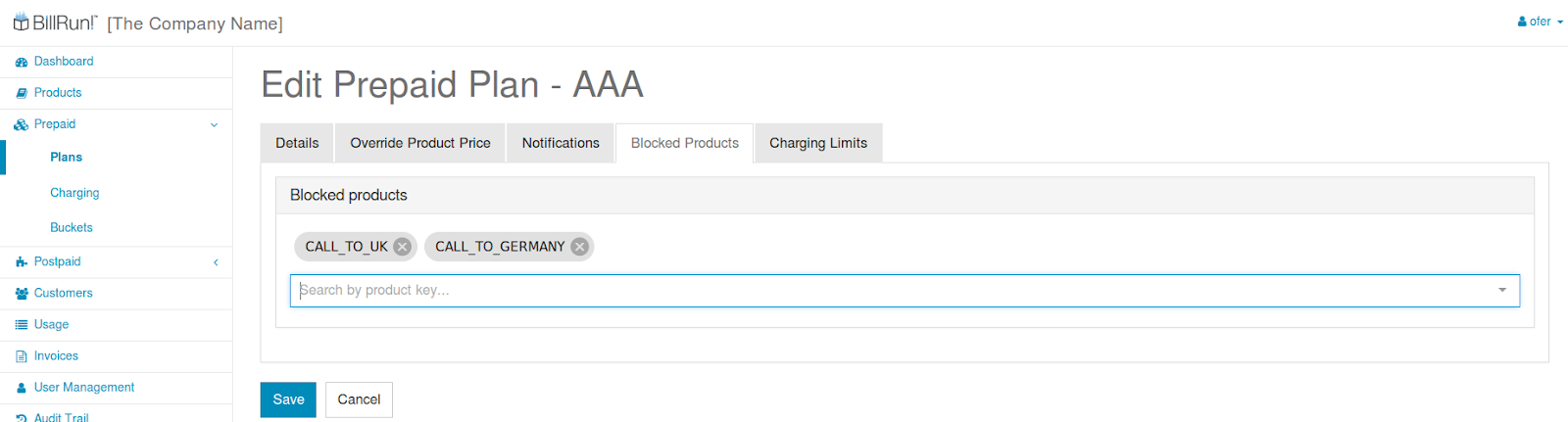
Task: Open the Override Product Price tab
Action: [x=420, y=143]
